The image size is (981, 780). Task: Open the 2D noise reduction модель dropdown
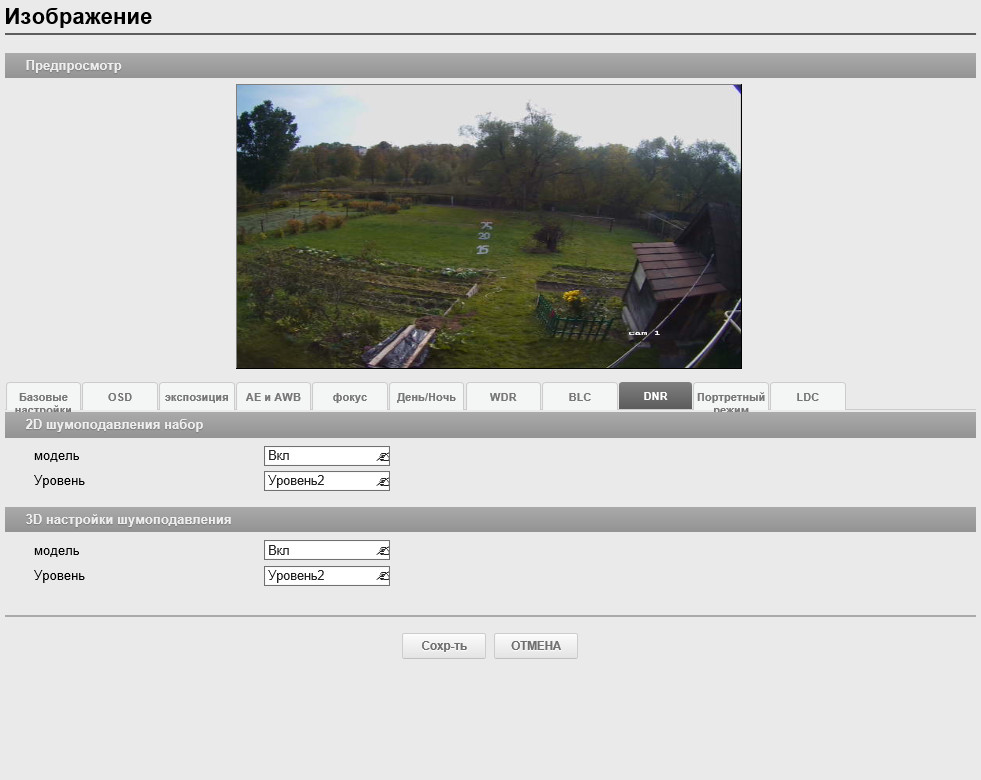(x=327, y=455)
